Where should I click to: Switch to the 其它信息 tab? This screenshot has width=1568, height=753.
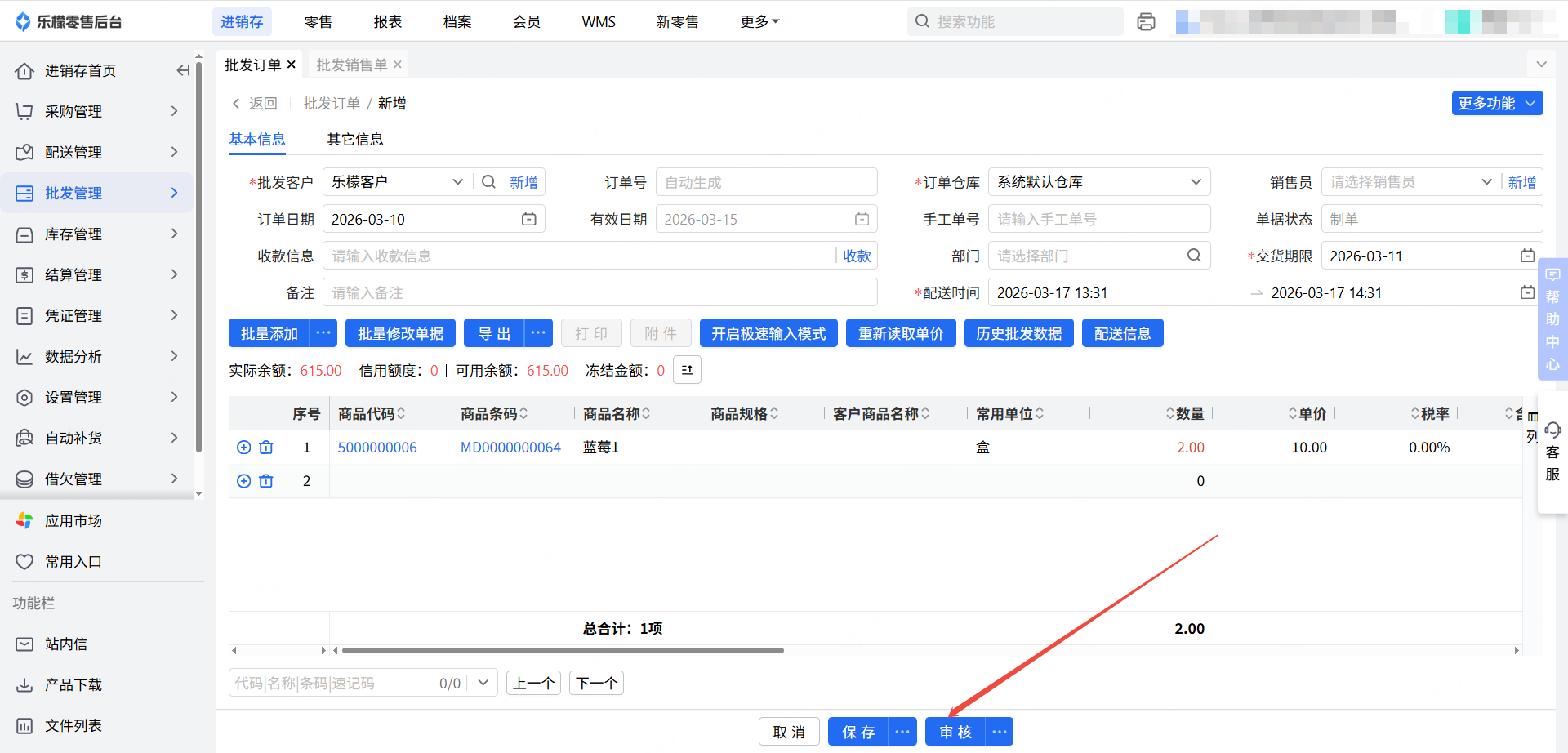[x=354, y=140]
